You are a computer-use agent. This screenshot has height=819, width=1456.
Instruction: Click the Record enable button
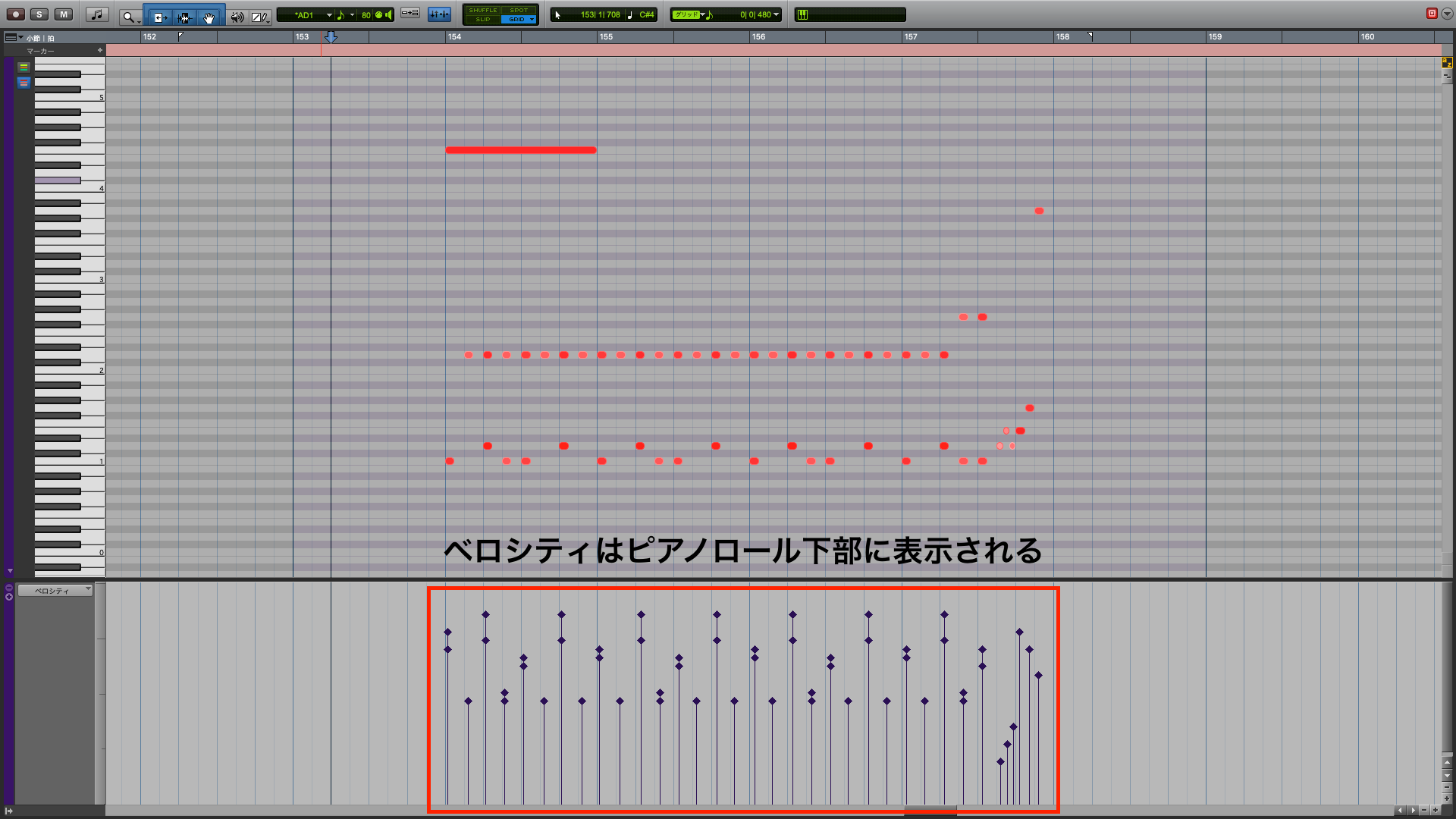[15, 14]
